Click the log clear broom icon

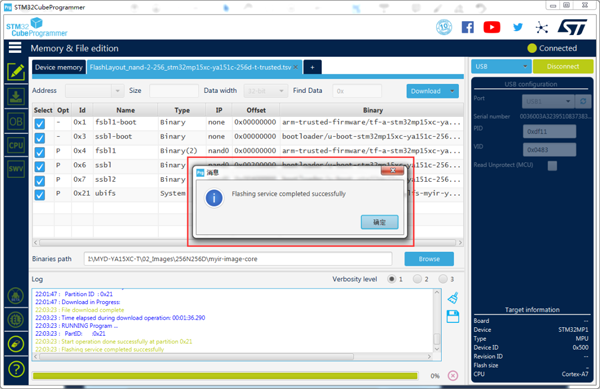453,298
